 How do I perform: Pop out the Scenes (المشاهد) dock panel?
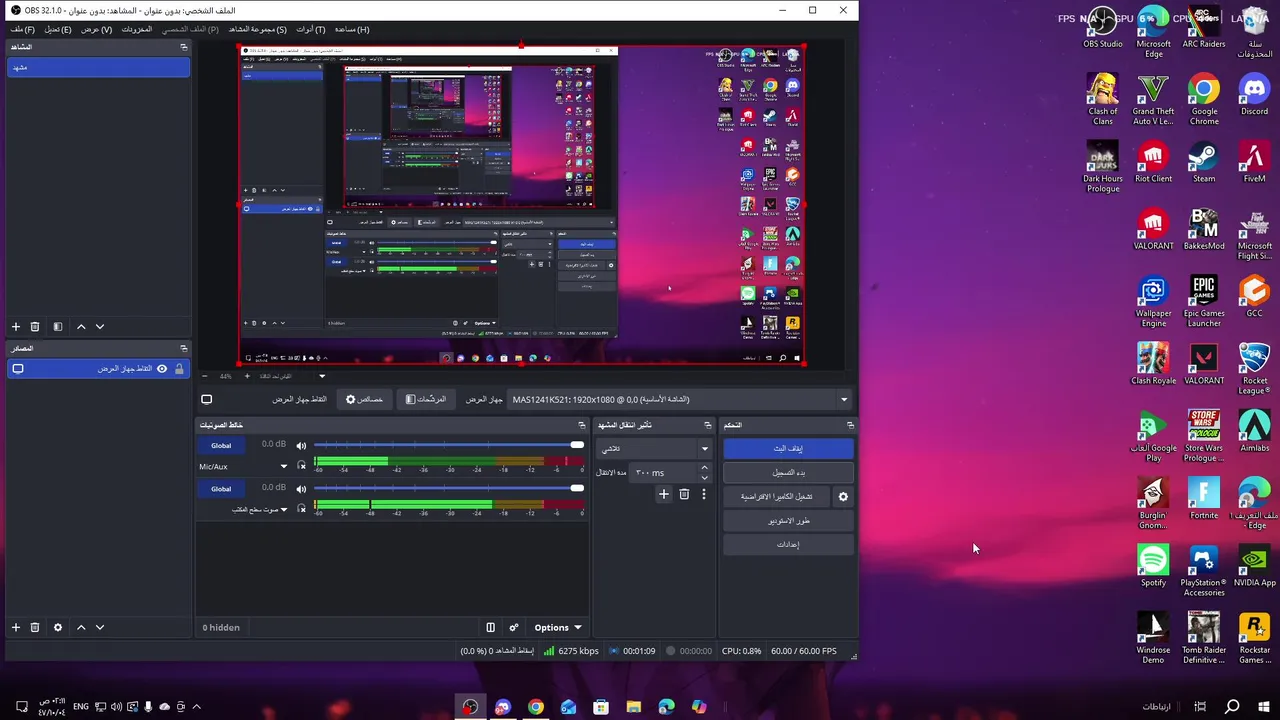coord(183,47)
